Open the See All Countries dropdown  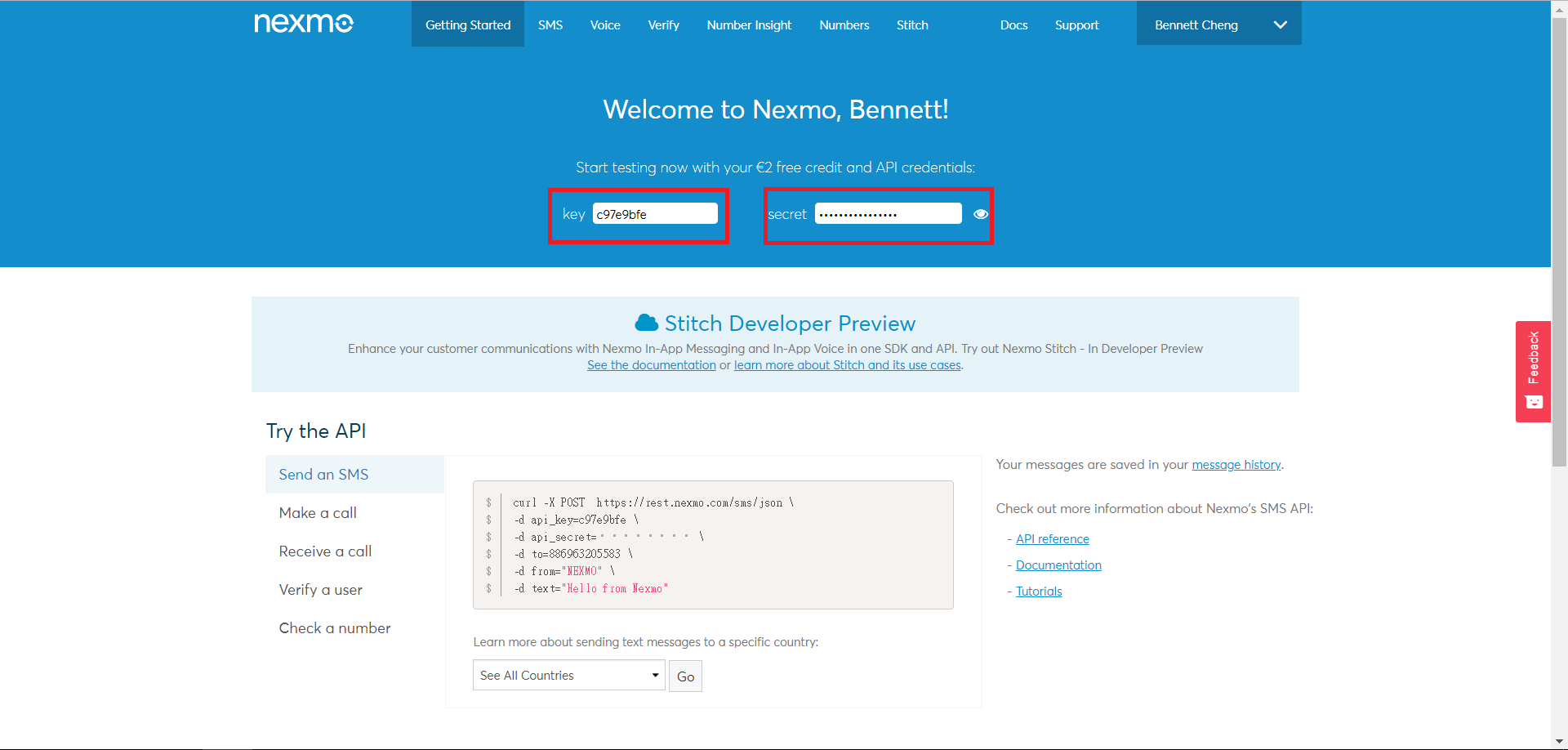568,676
